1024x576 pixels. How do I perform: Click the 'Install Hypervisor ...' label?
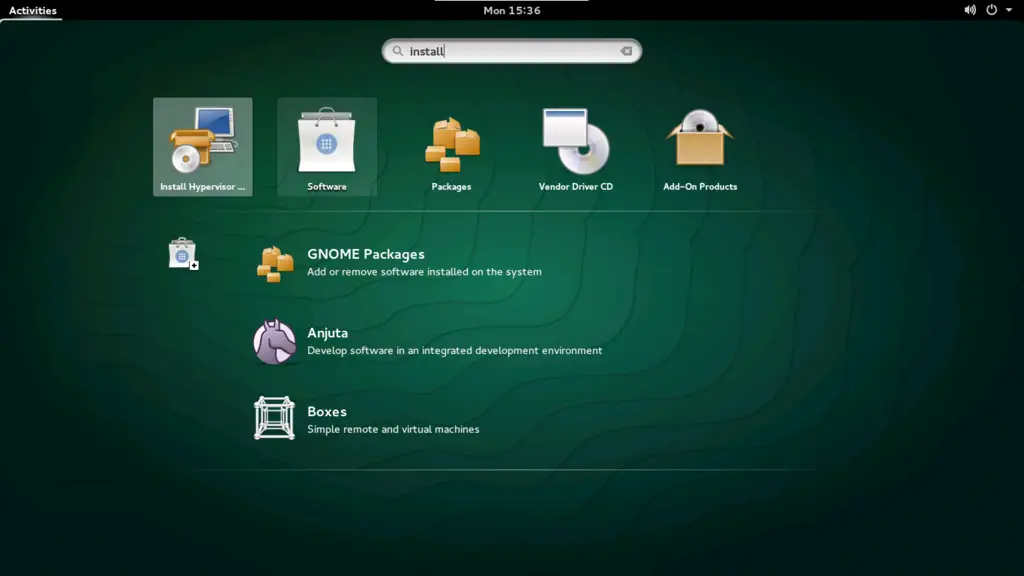(202, 187)
